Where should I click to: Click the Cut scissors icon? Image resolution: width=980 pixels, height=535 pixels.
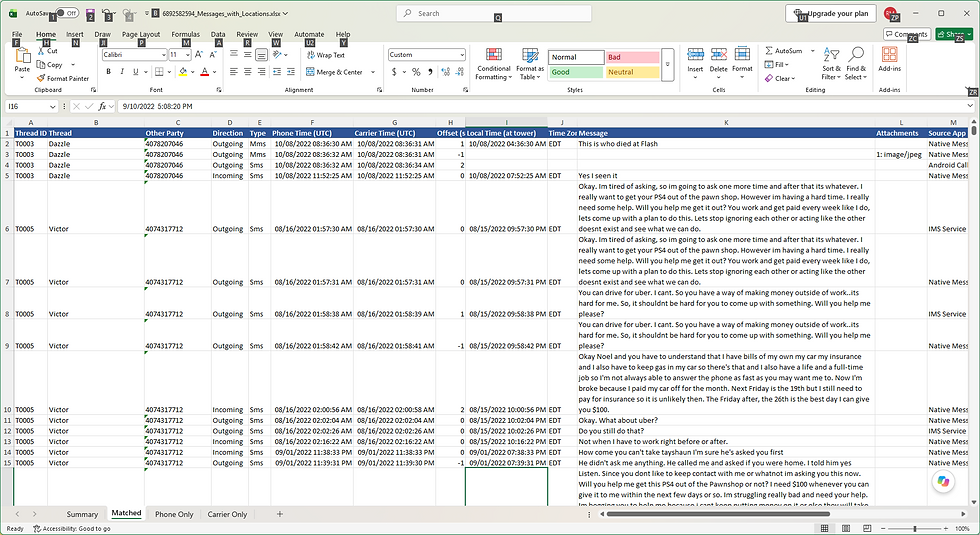coord(41,52)
